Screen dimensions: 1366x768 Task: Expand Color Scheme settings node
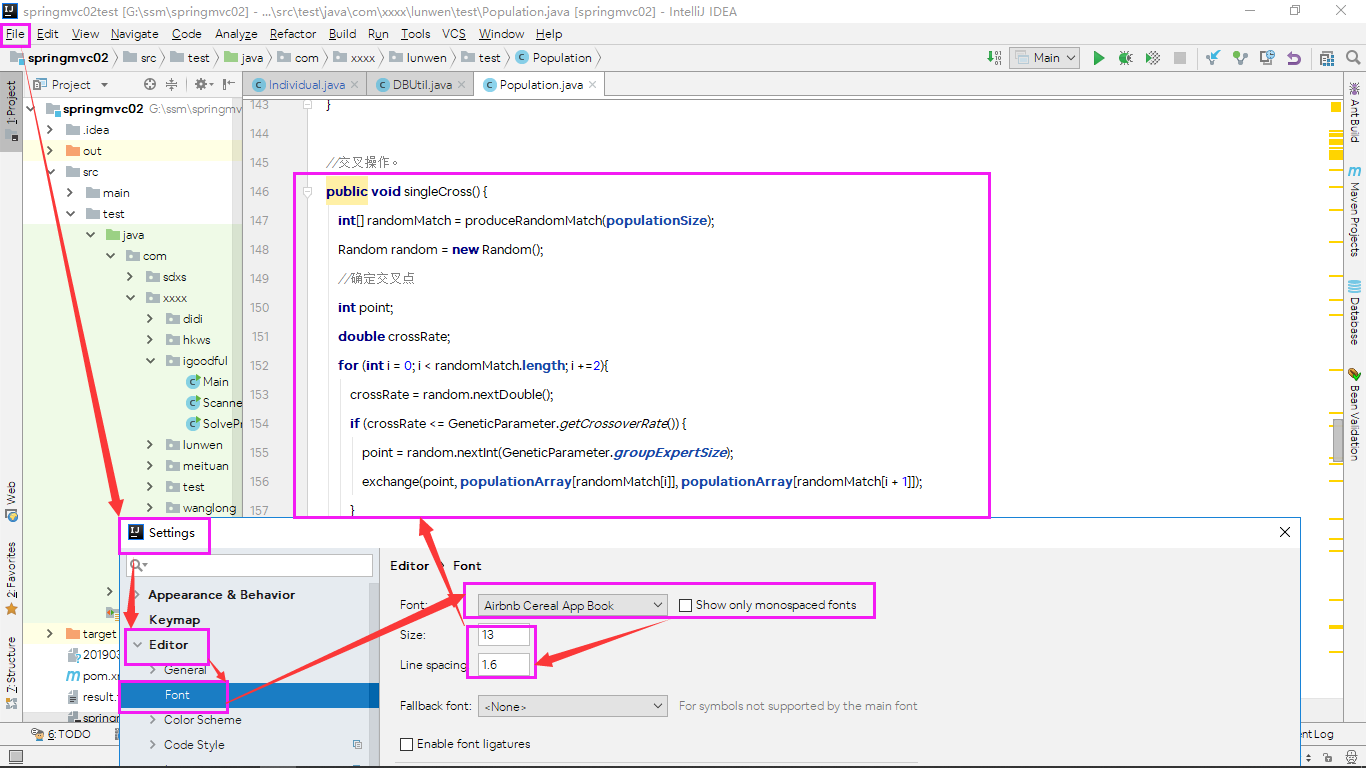(153, 720)
